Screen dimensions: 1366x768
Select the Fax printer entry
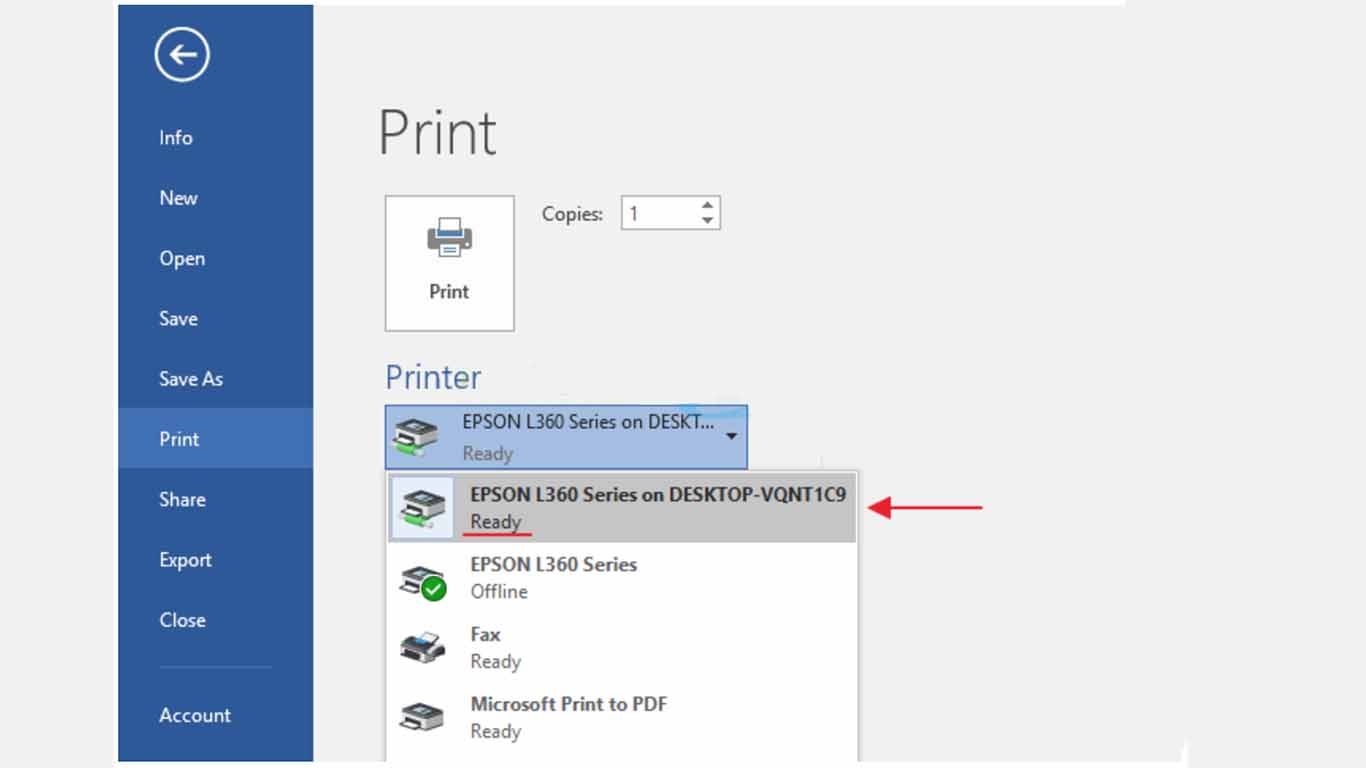point(621,648)
